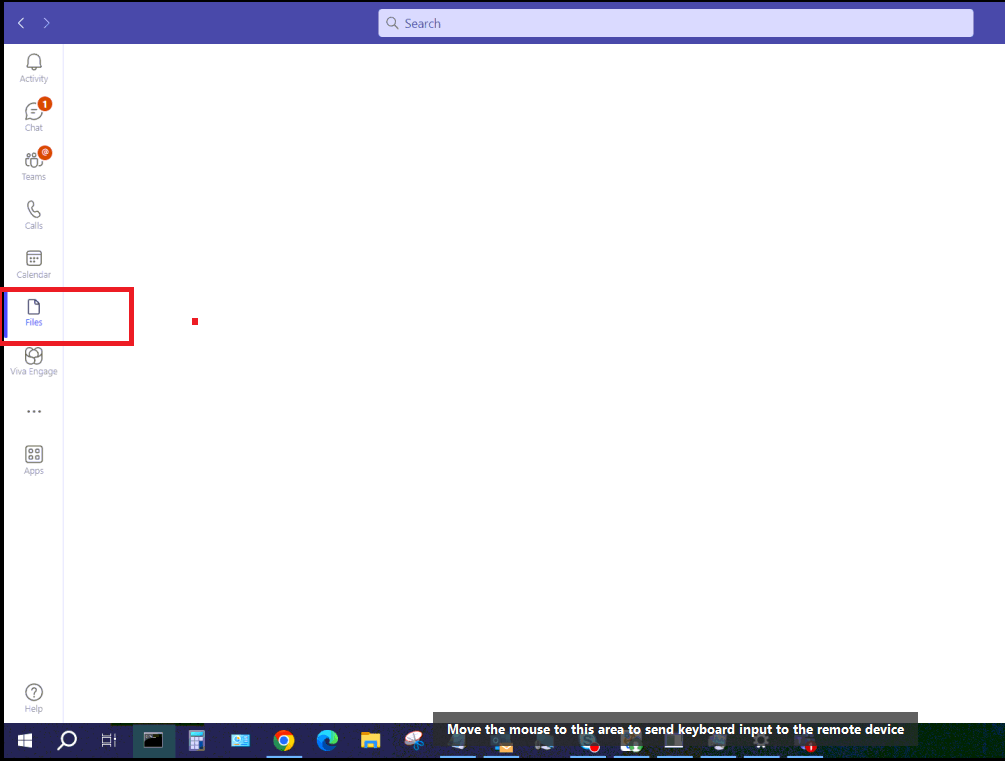
Task: Click into the Teams Search box
Action: coord(676,23)
